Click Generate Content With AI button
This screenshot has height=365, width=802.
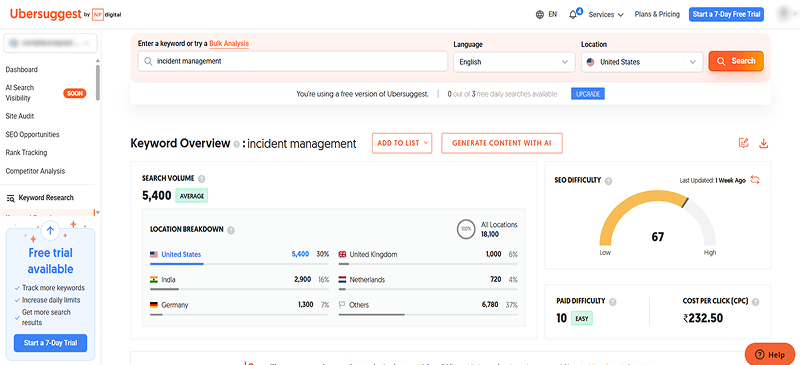point(502,143)
